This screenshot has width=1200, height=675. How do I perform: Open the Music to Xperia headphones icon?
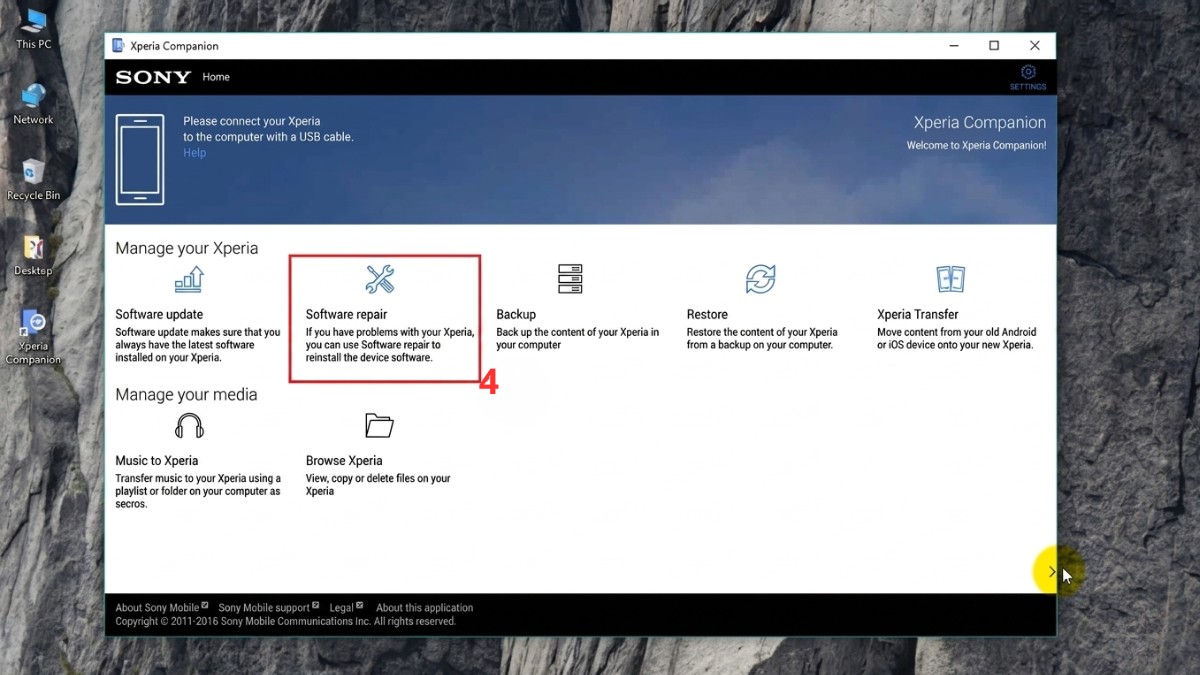(x=189, y=426)
